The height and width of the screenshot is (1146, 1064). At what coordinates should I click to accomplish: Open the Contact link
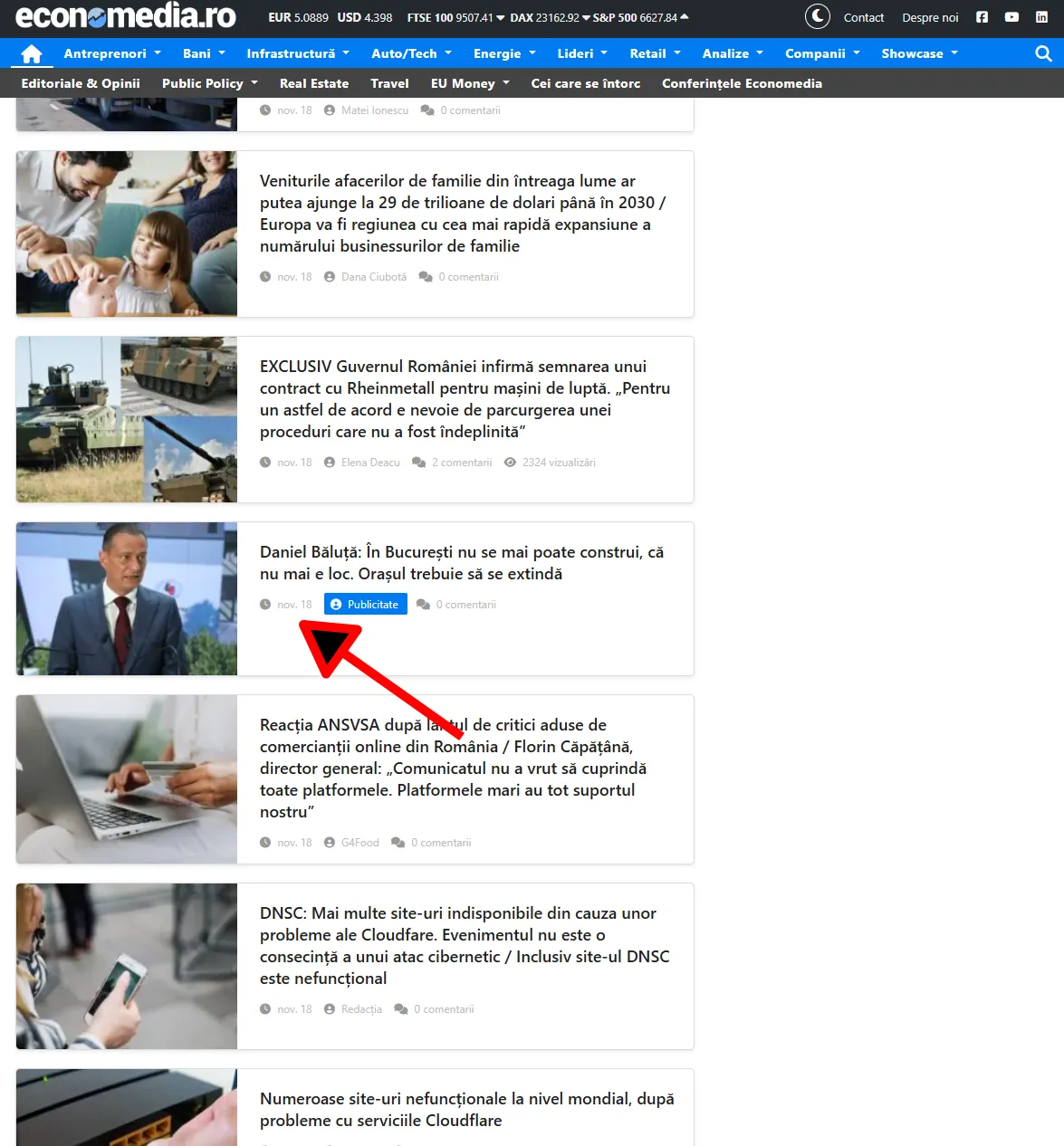click(x=863, y=17)
